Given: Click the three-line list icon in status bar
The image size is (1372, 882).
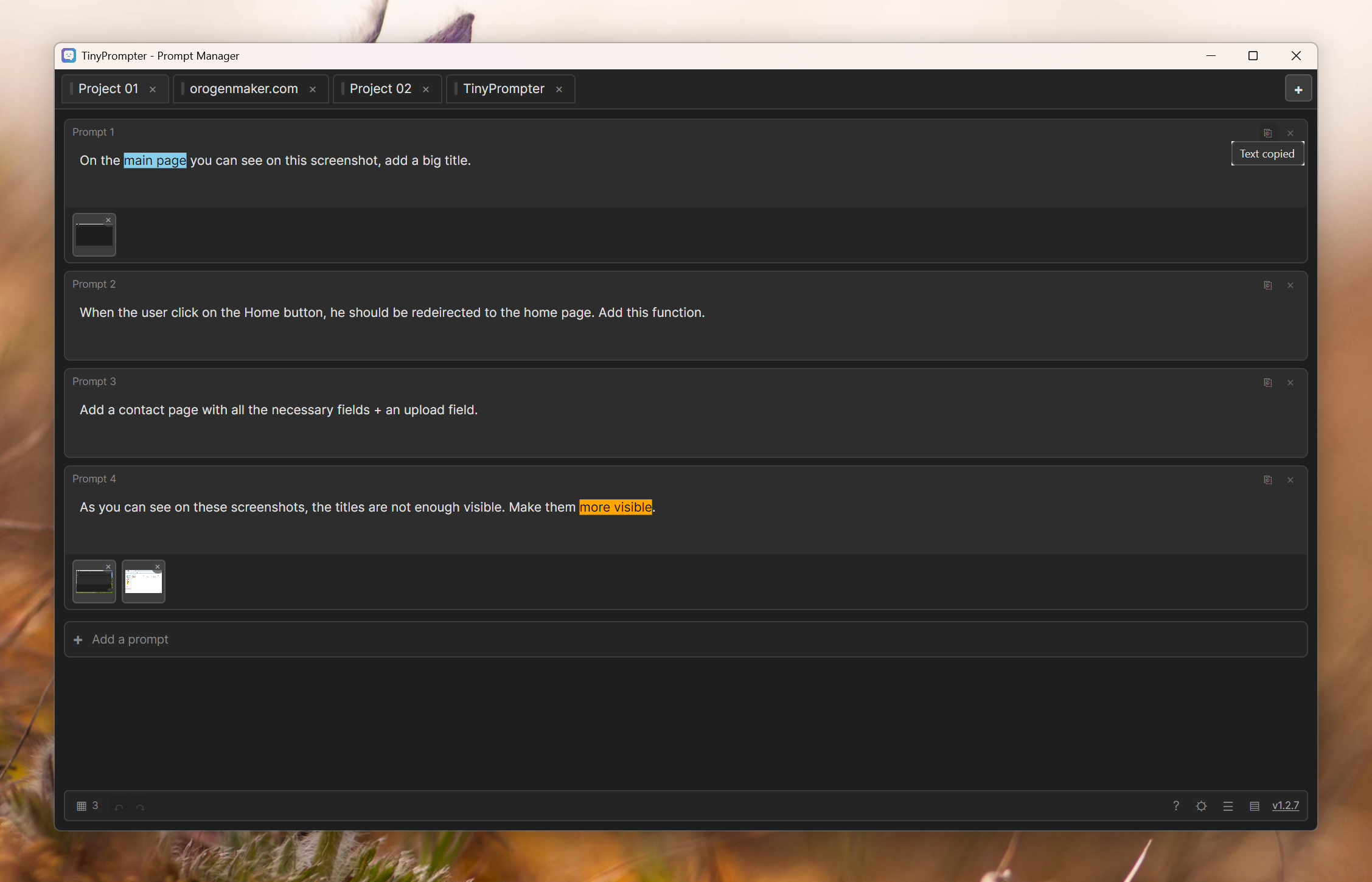Looking at the screenshot, I should click(x=1228, y=806).
